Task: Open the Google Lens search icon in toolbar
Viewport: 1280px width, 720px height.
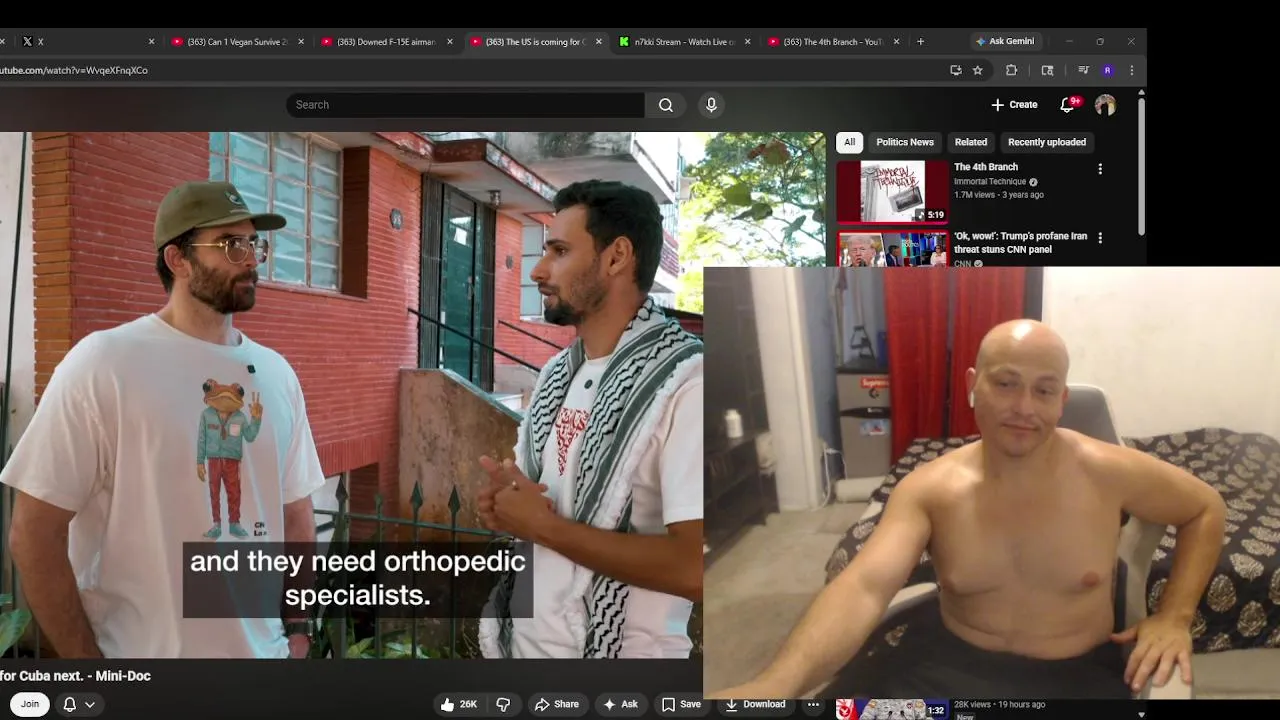Action: [1047, 70]
